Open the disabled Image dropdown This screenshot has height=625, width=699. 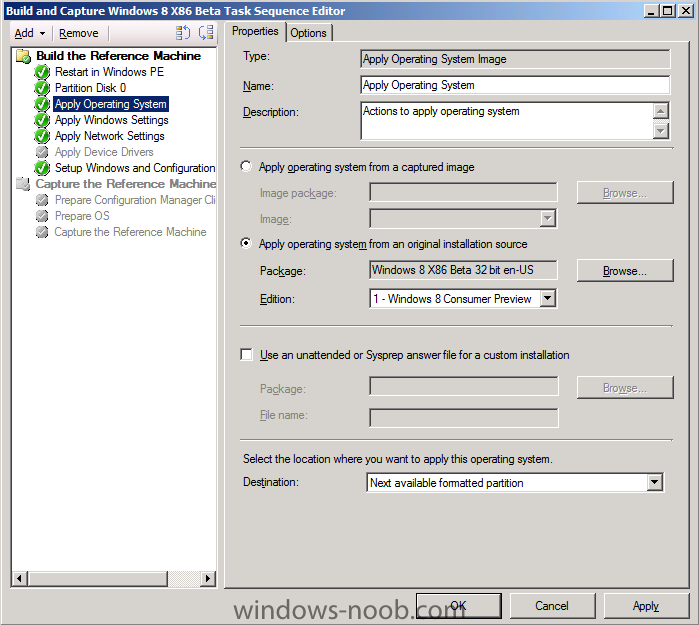548,219
